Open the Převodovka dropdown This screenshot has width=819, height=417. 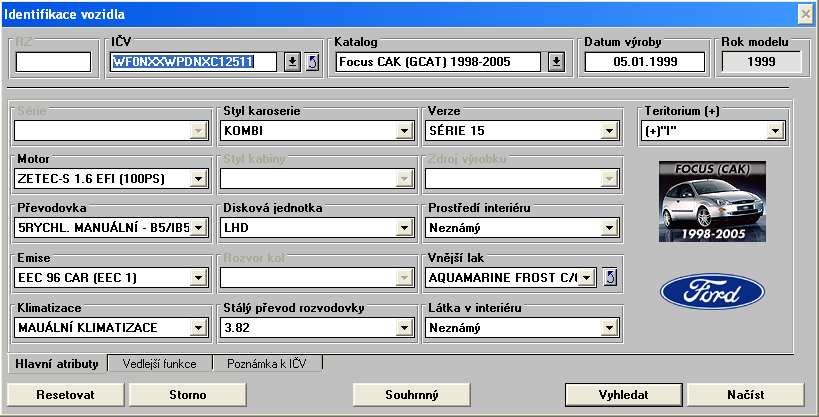pos(198,228)
